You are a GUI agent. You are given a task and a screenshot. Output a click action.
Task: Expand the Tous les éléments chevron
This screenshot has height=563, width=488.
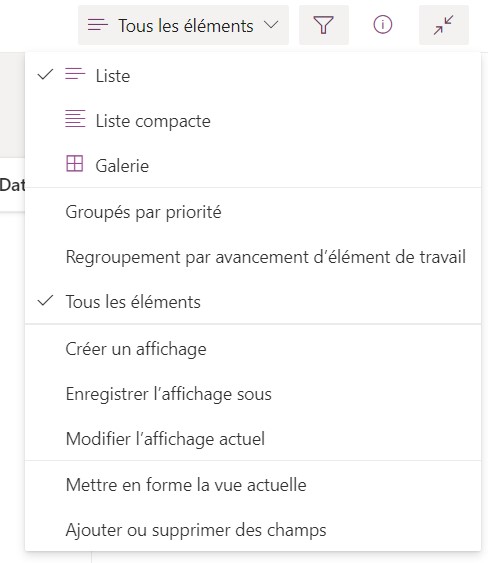pyautogui.click(x=271, y=25)
